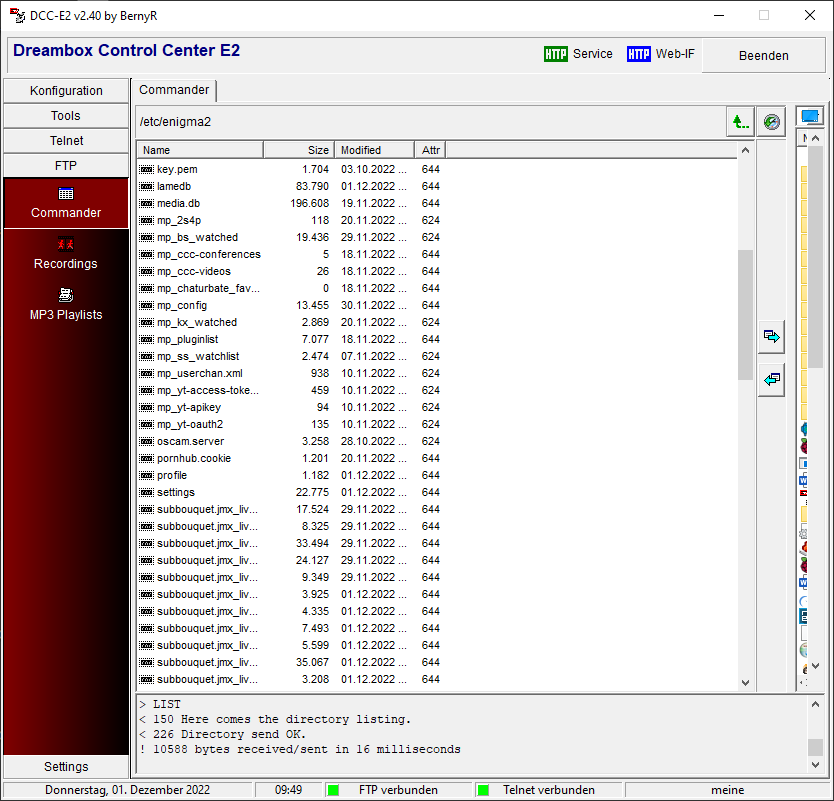834x801 pixels.
Task: Sort file list by Modified column
Action: pyautogui.click(x=374, y=151)
